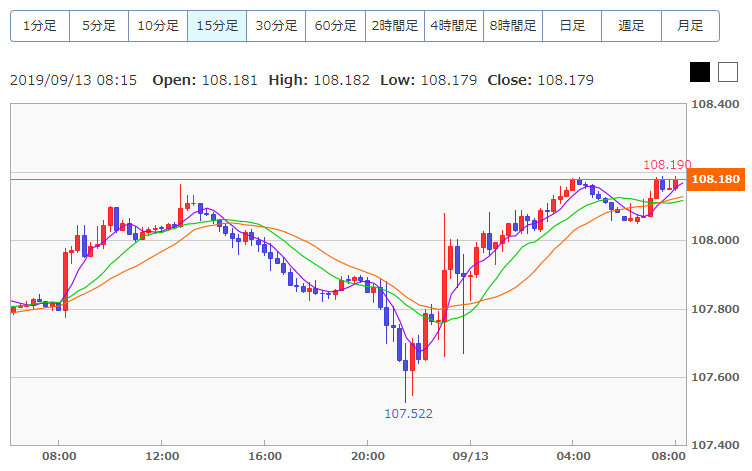
Task: Click the 12:00 time axis label
Action: (x=162, y=456)
